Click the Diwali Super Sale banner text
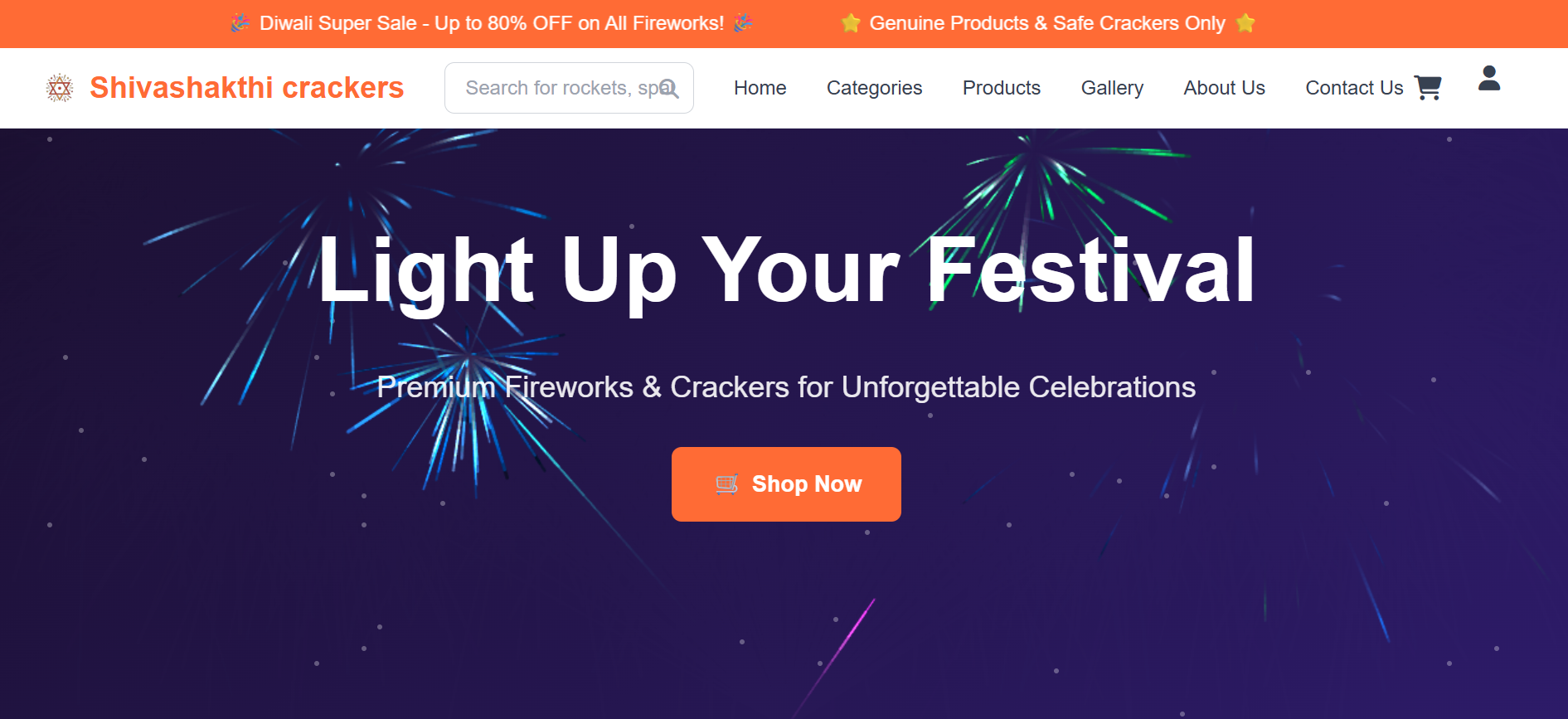 492,23
